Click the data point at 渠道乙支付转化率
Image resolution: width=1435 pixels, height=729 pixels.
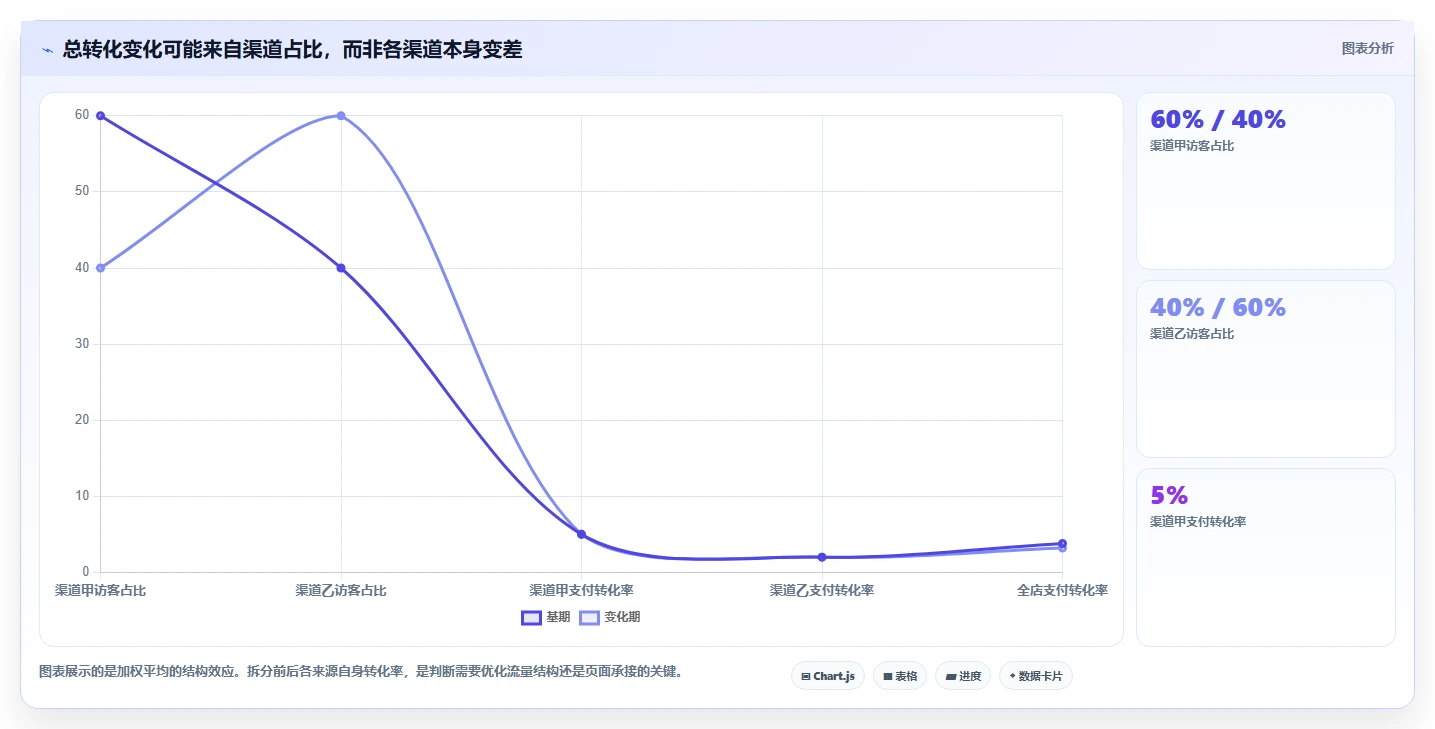(822, 557)
